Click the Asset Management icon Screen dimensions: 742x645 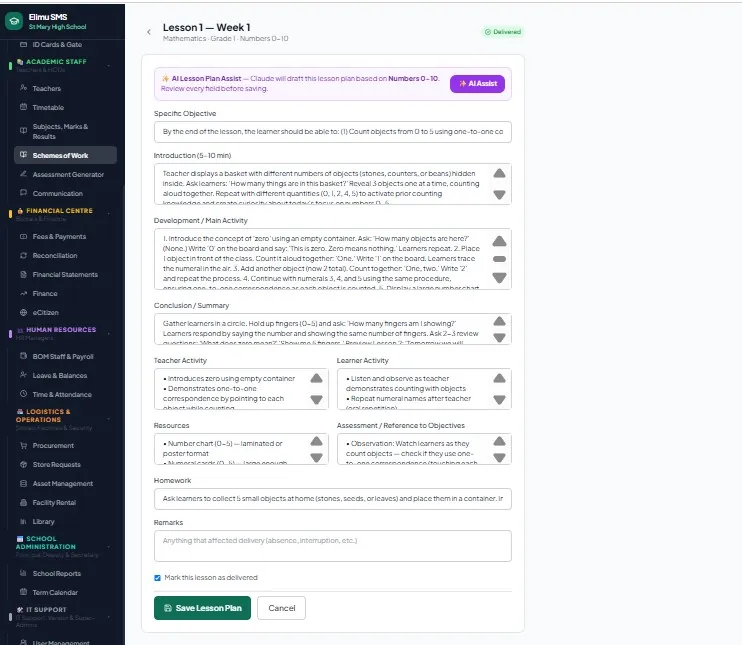[23, 483]
